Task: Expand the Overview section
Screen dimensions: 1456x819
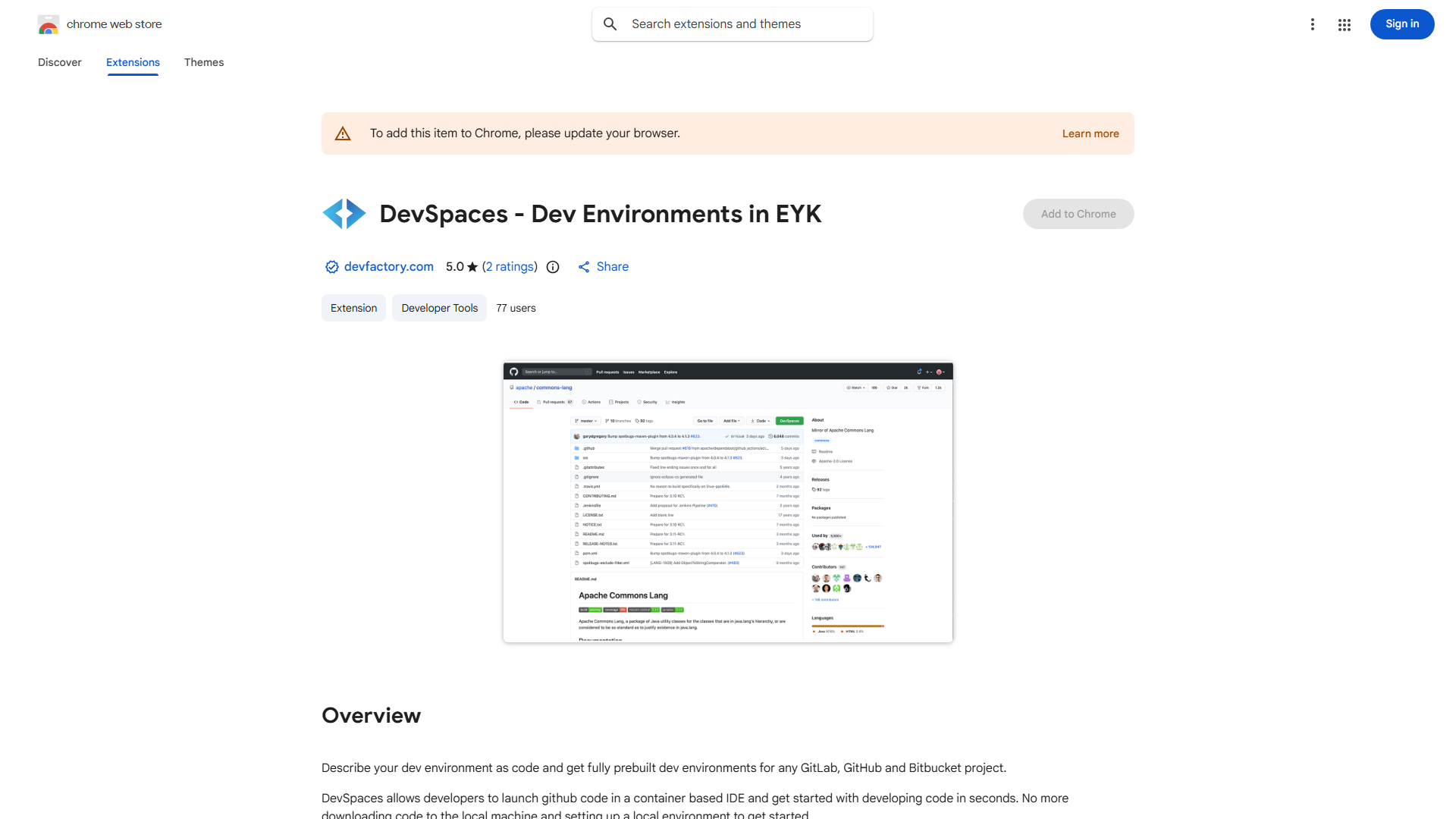Action: click(371, 715)
